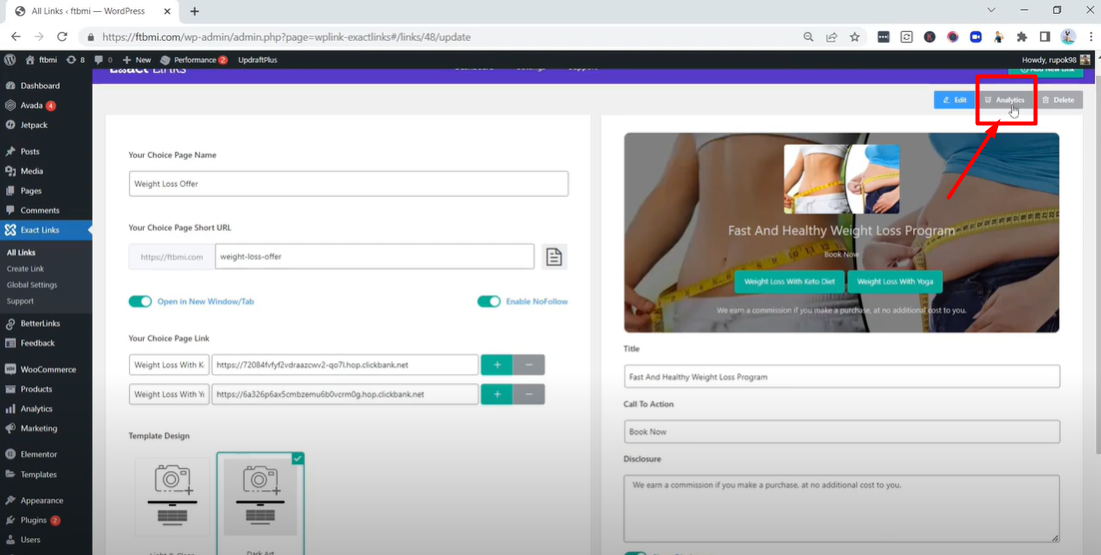Open Global Settings submenu item
The image size is (1101, 555).
coord(32,285)
